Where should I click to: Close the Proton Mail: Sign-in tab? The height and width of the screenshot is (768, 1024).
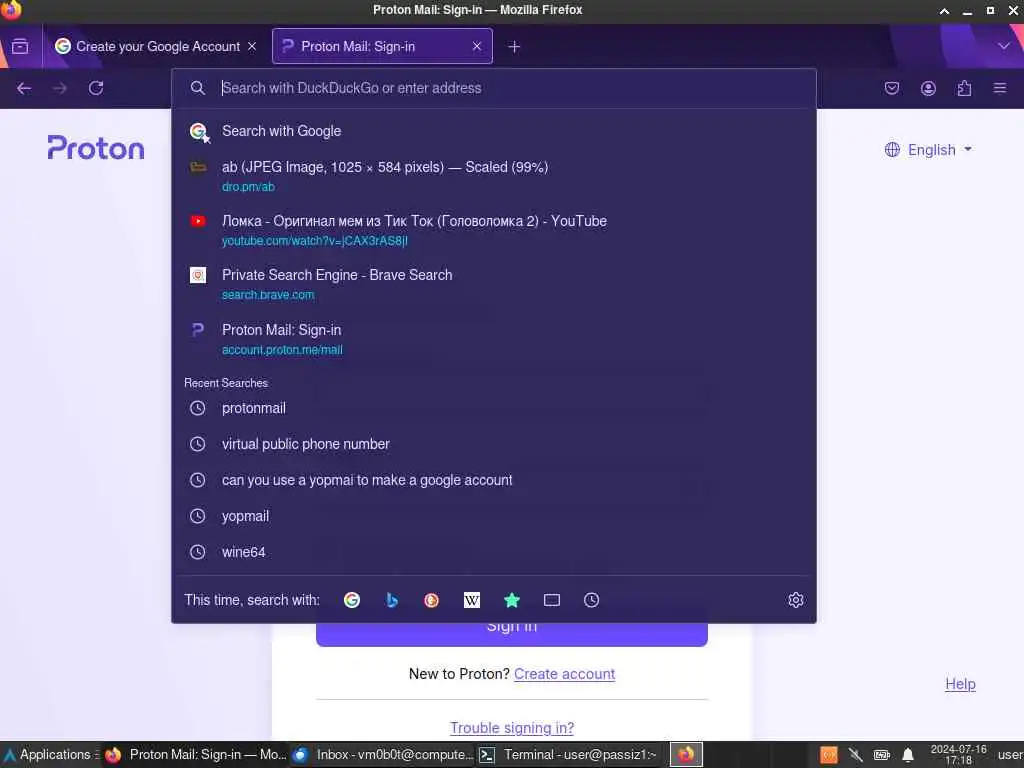coord(477,46)
